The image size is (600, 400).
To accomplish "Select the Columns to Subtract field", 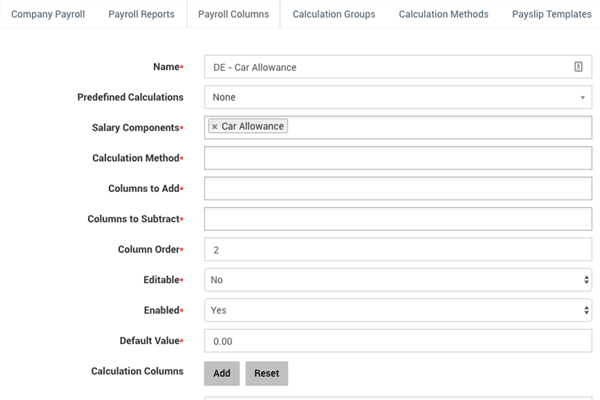I will (398, 219).
